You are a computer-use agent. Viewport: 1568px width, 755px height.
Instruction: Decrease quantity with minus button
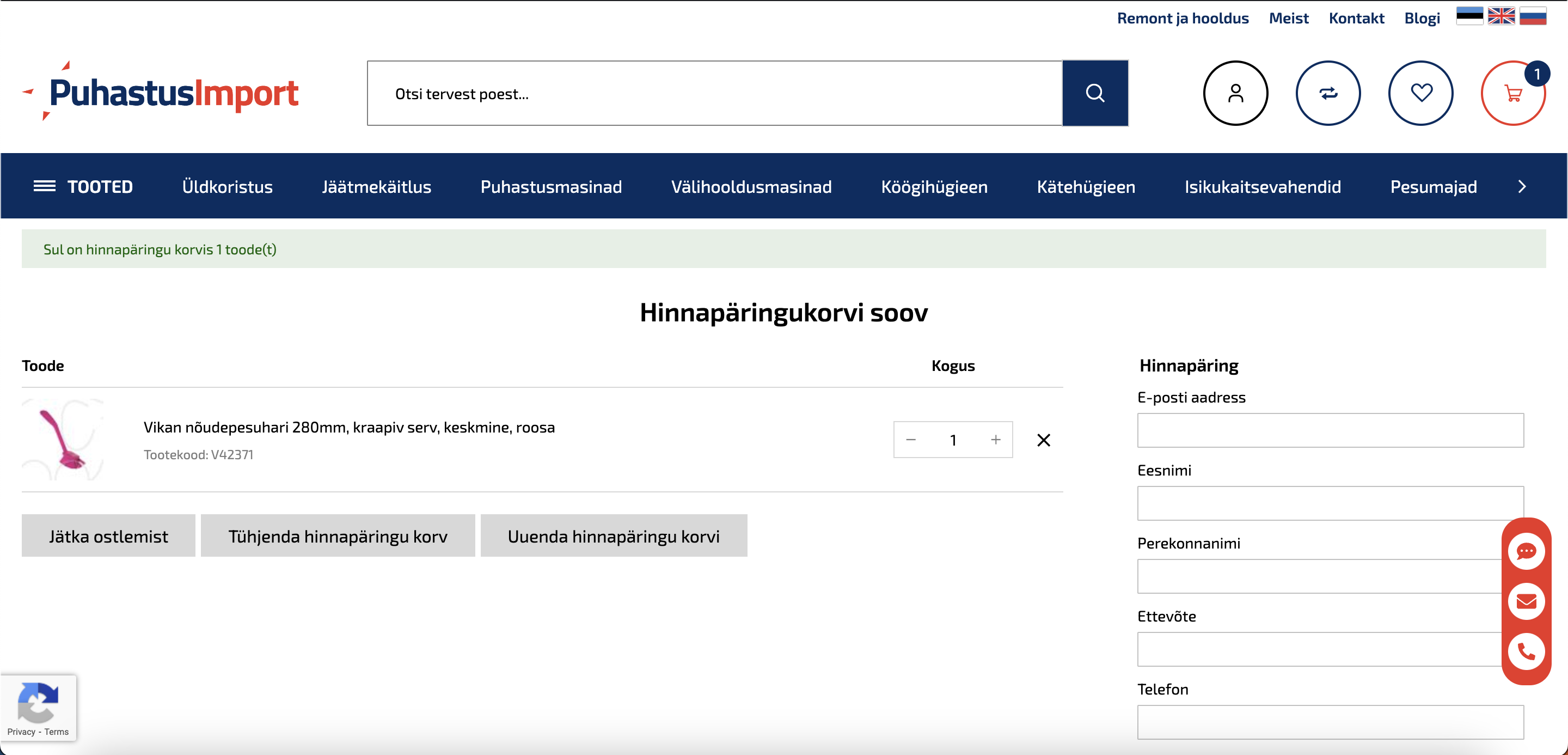point(911,440)
